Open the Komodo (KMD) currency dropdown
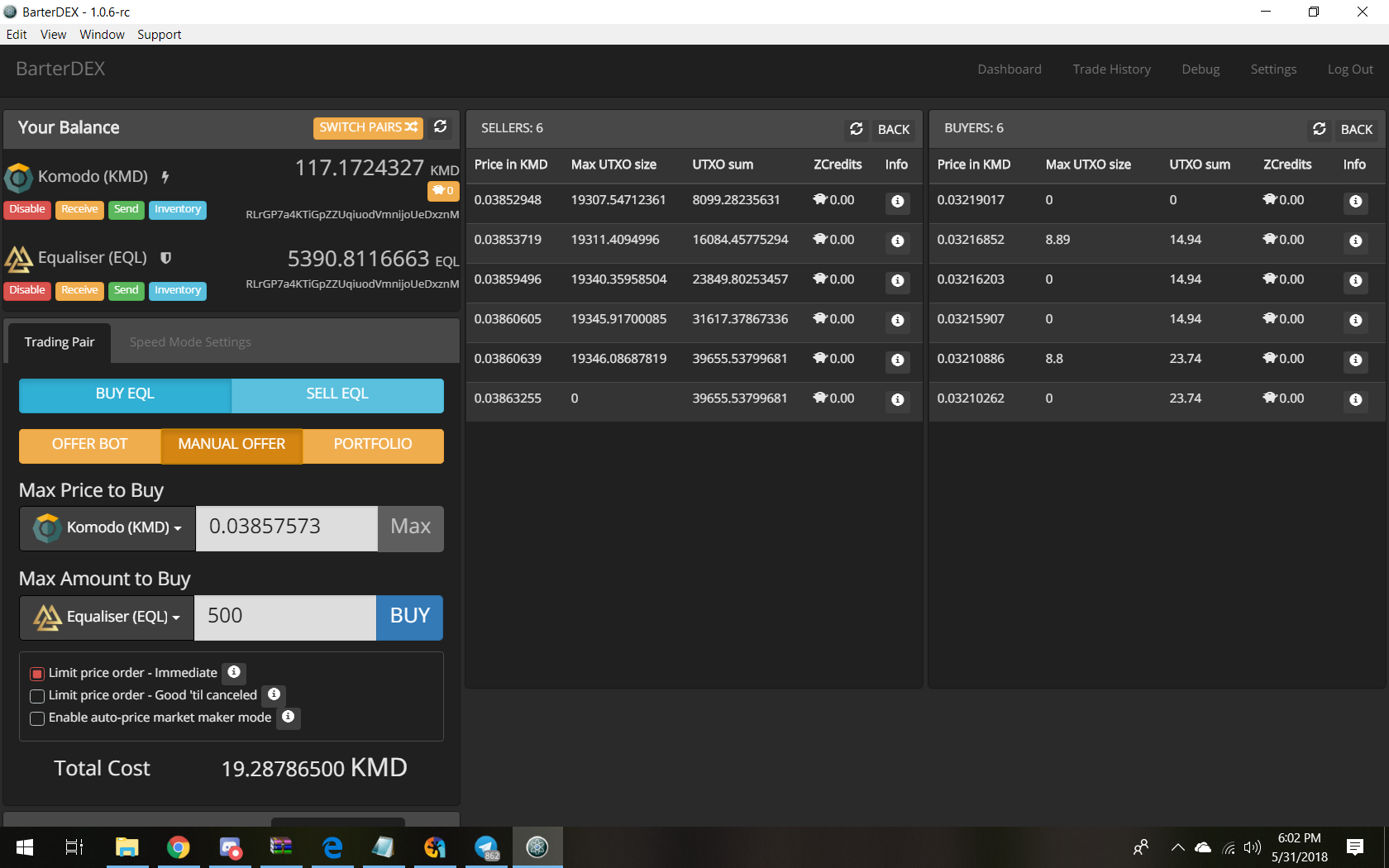 (107, 528)
